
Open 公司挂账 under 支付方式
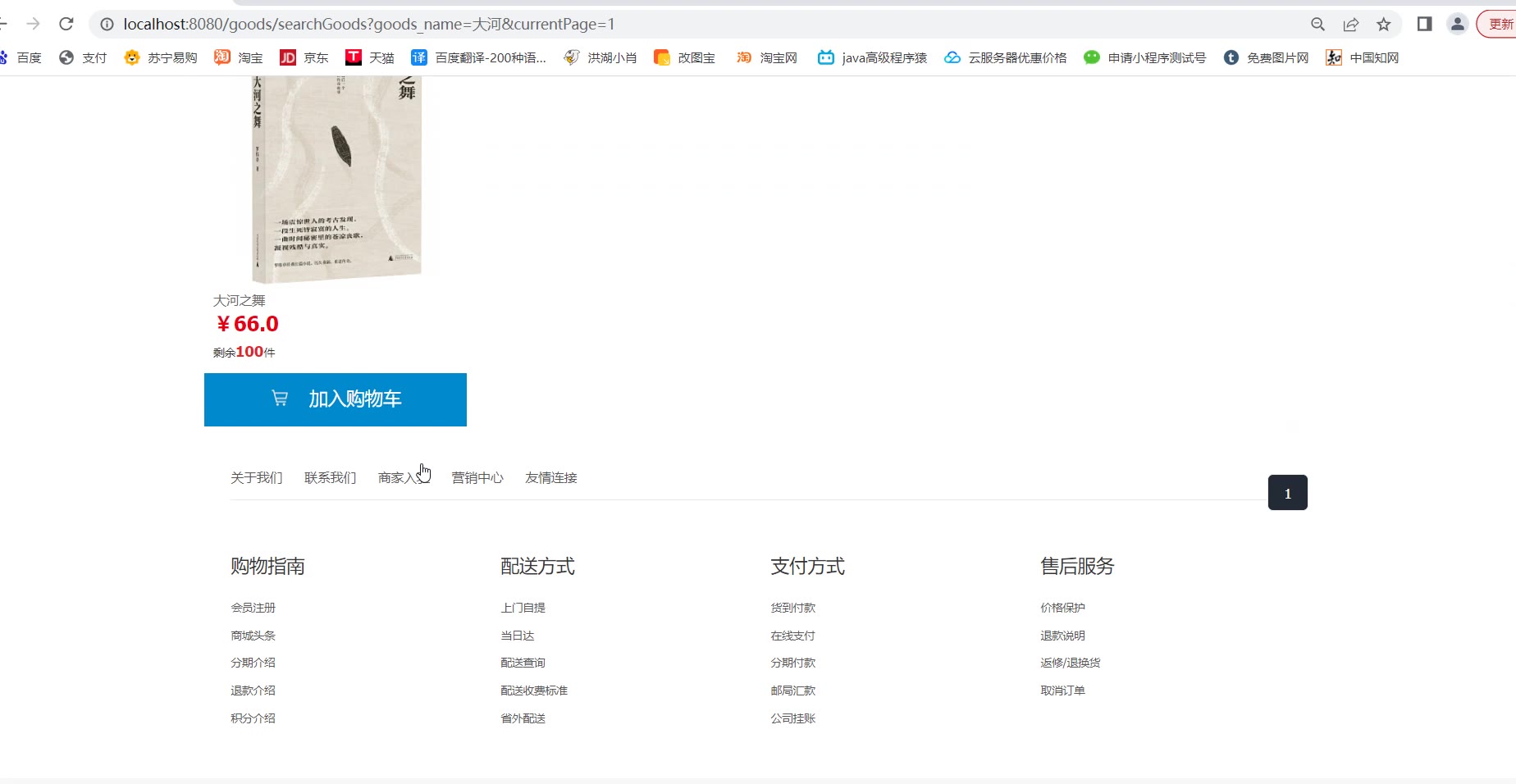coord(793,718)
